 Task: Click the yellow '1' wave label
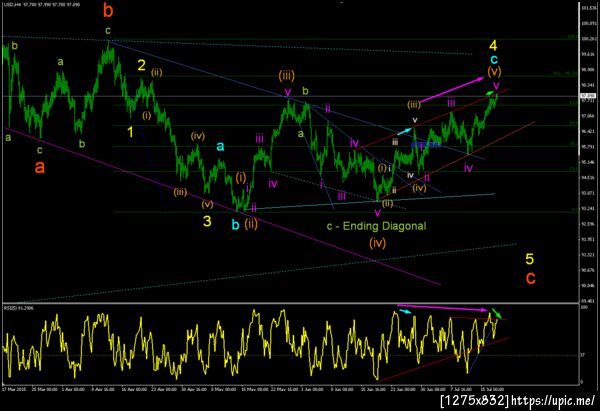(x=130, y=132)
